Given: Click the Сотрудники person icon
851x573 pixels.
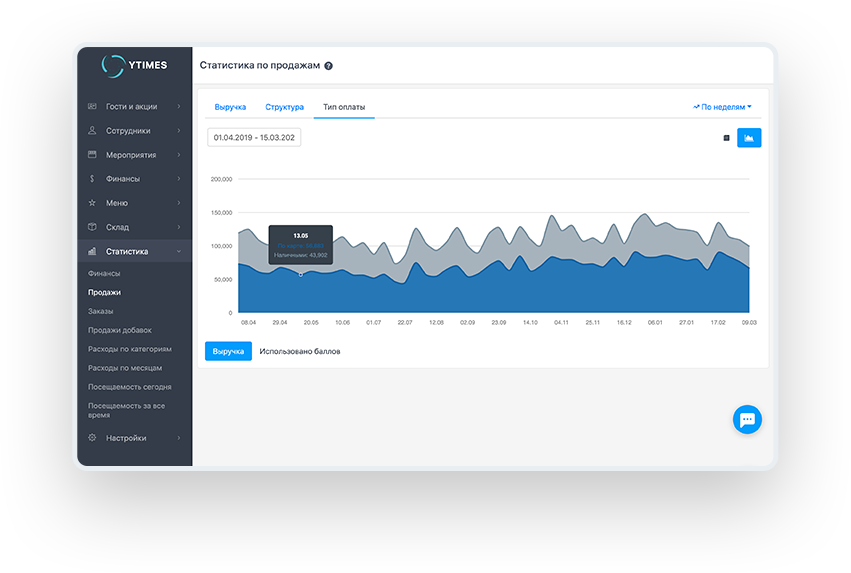Looking at the screenshot, I should 92,130.
